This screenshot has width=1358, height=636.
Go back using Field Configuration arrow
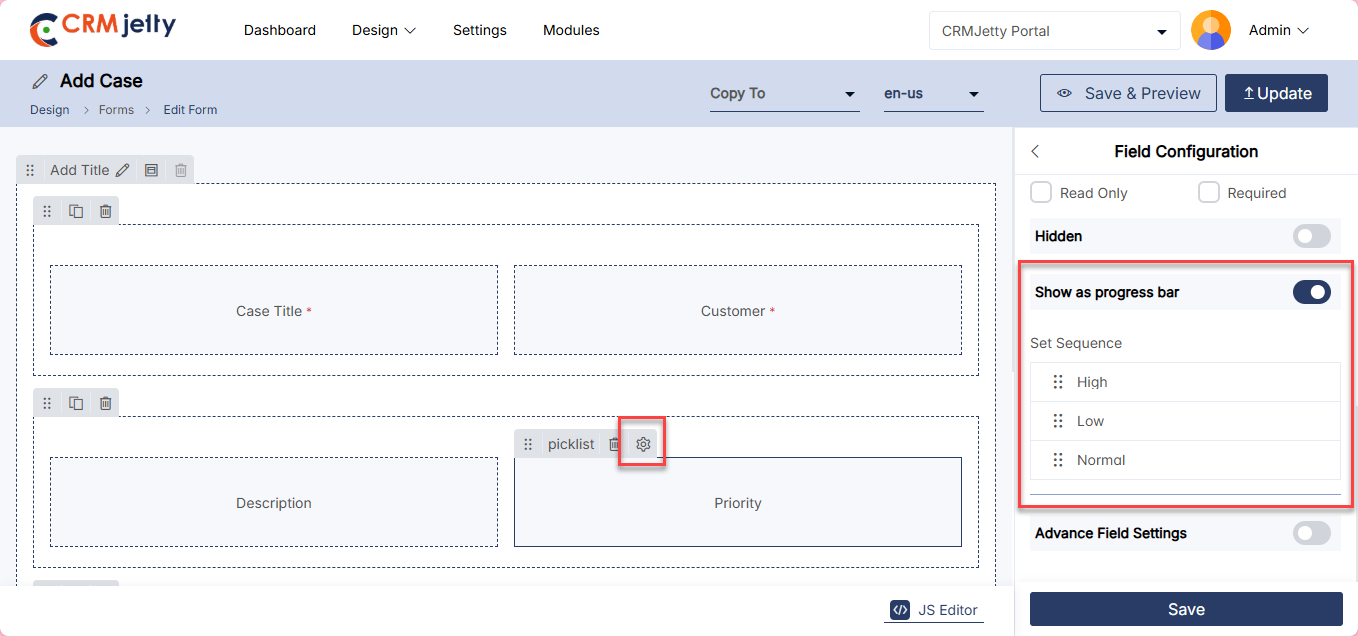[1035, 152]
